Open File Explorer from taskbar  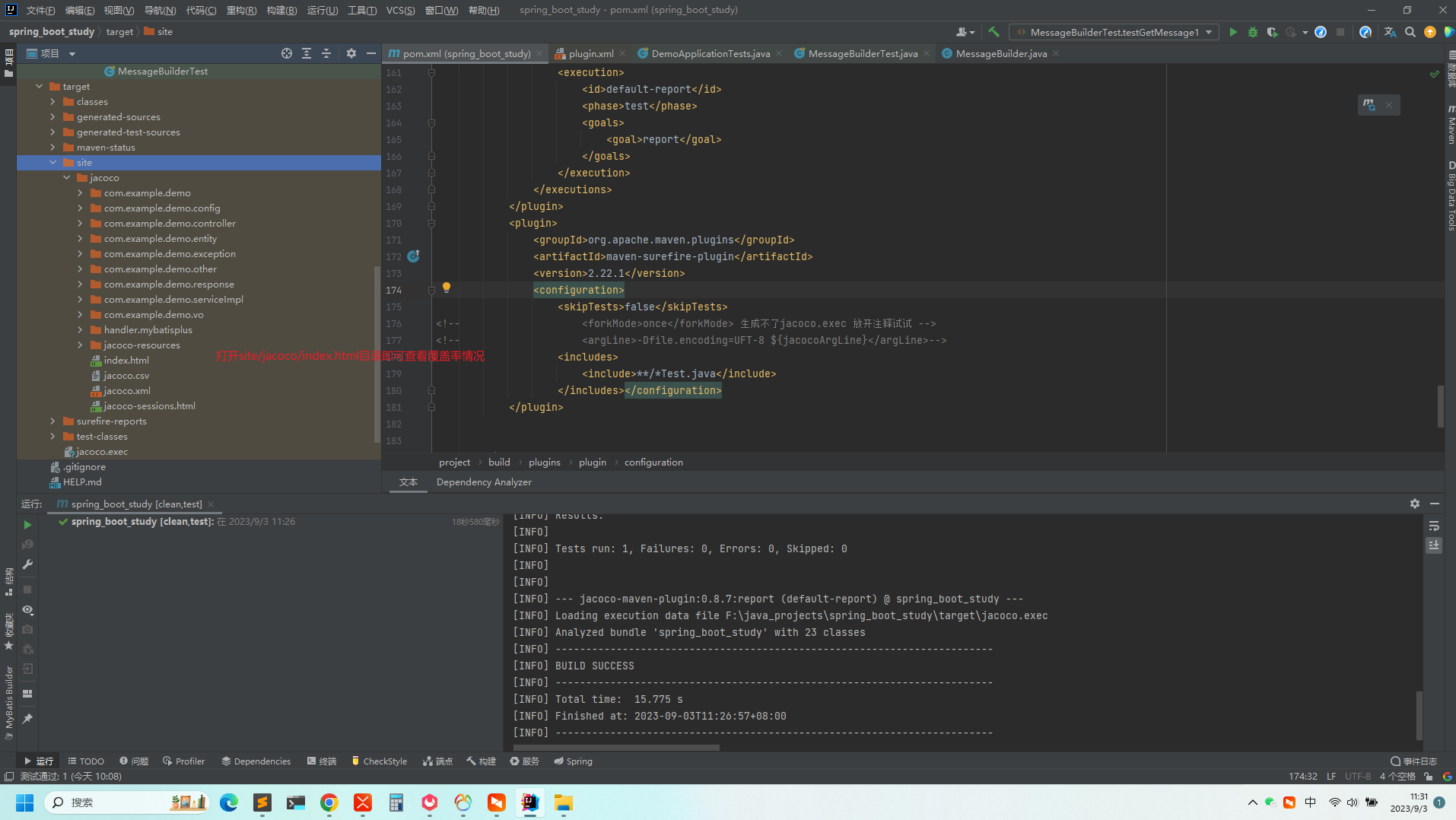(x=563, y=803)
